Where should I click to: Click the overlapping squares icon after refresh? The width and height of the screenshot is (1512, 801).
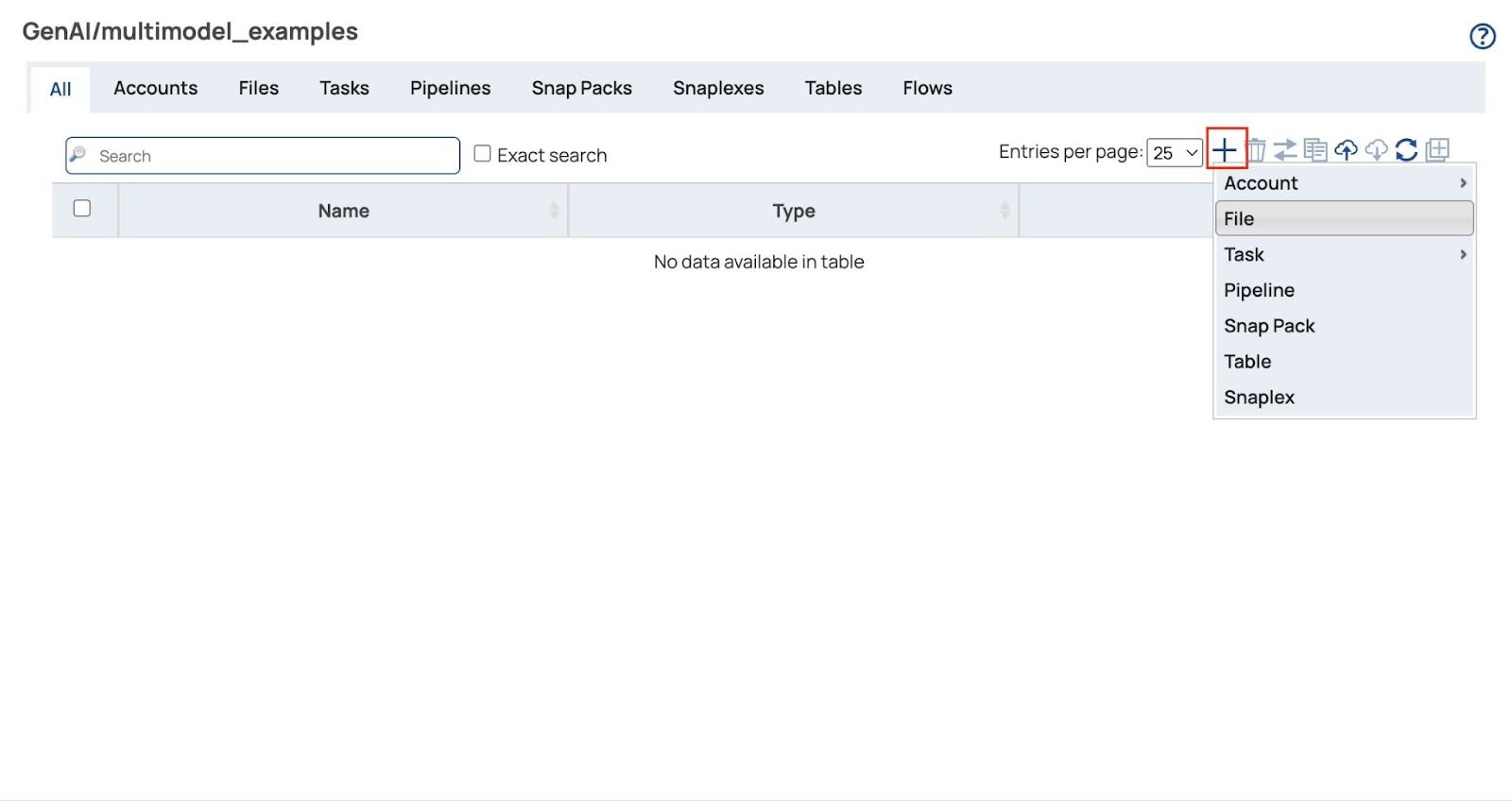(x=1437, y=149)
